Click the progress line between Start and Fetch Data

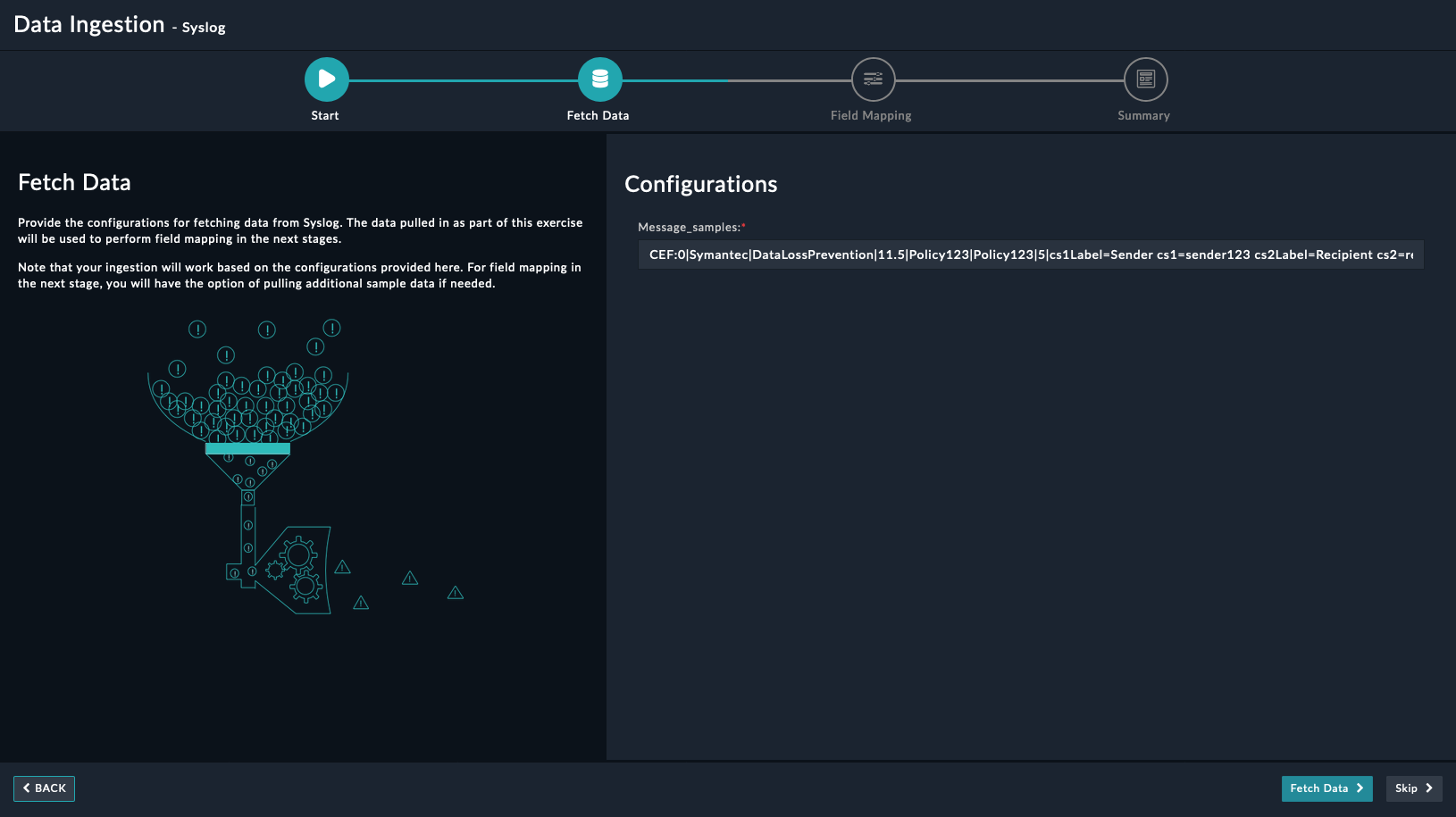463,80
